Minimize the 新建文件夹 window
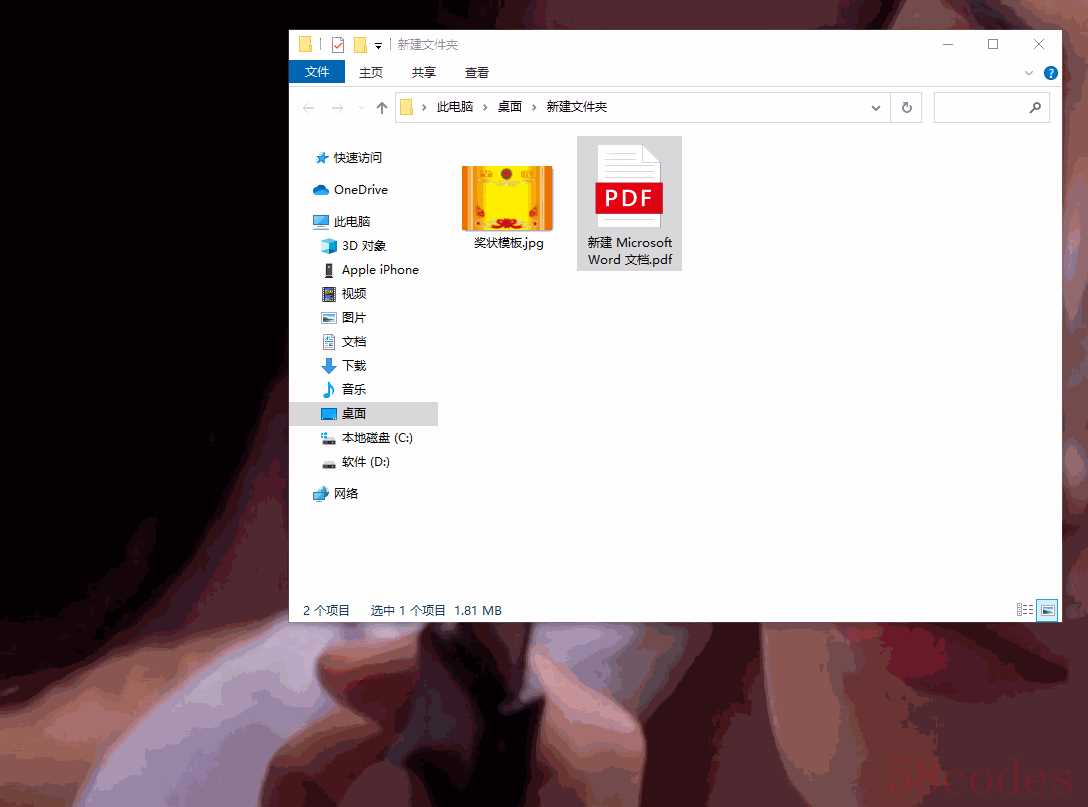The image size is (1088, 807). click(948, 44)
